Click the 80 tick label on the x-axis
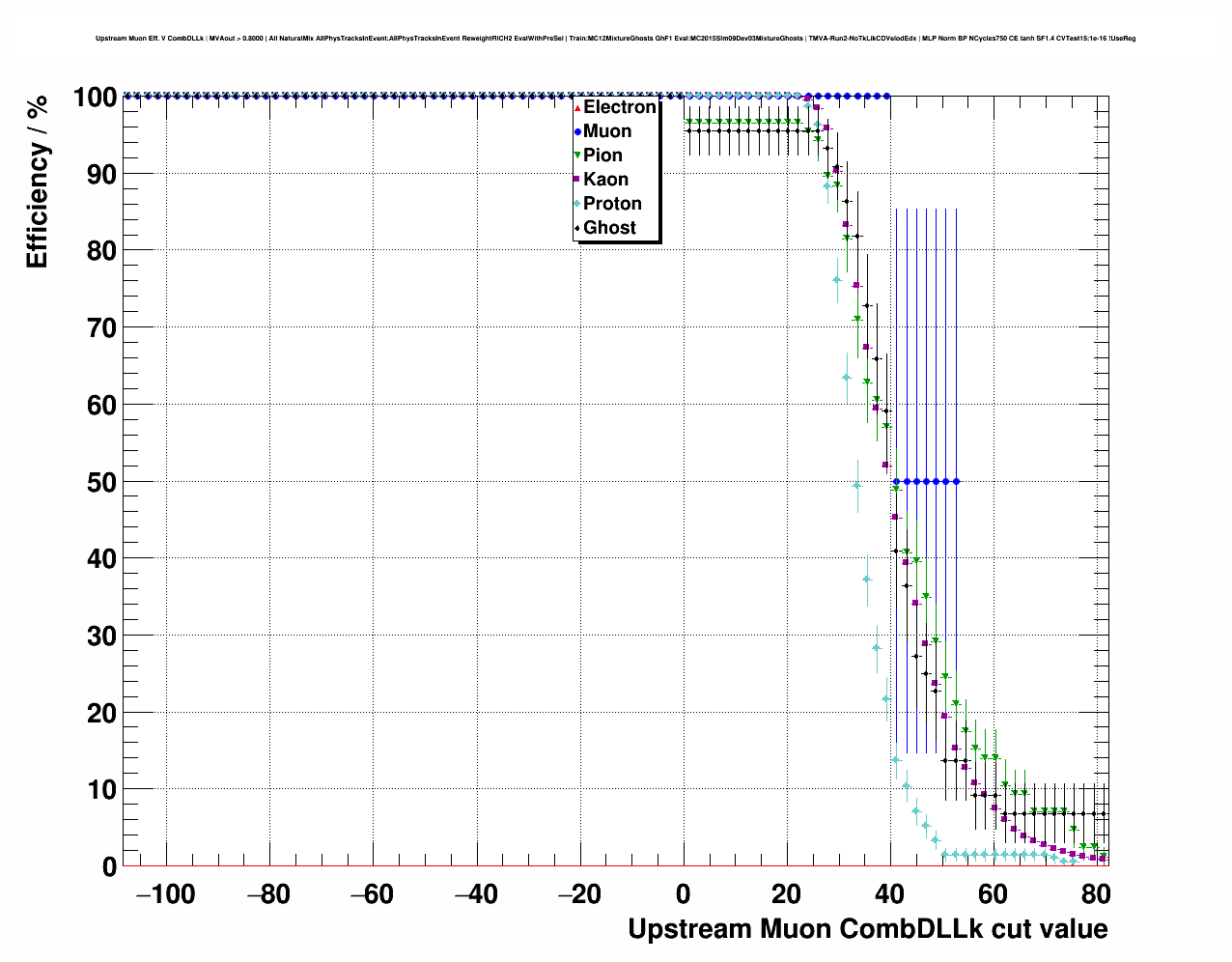The image size is (1232, 962). [x=1096, y=894]
